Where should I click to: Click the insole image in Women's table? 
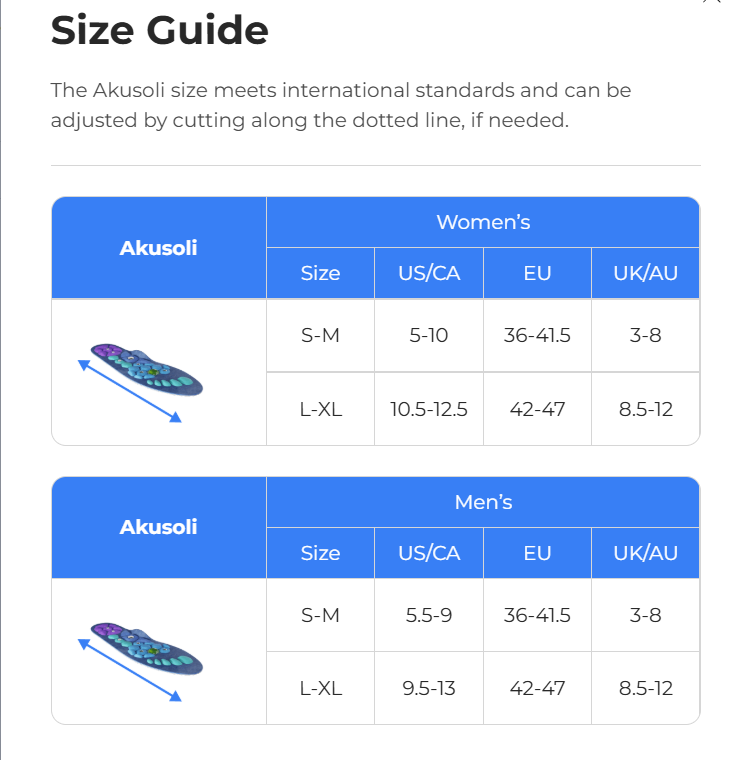point(146,370)
